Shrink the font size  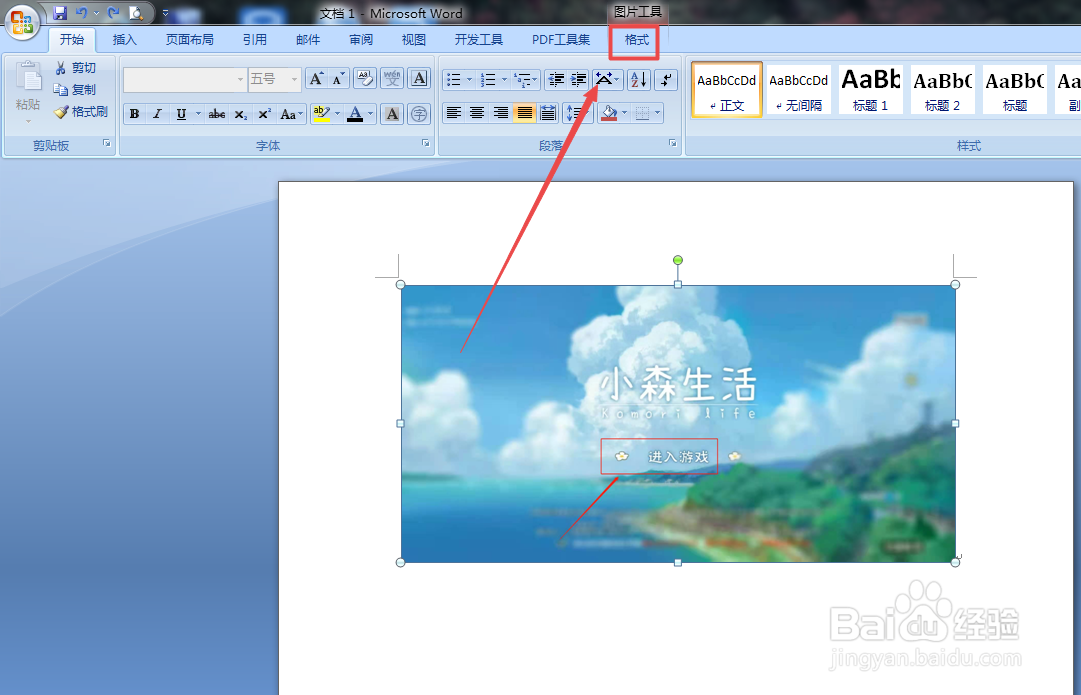[337, 79]
